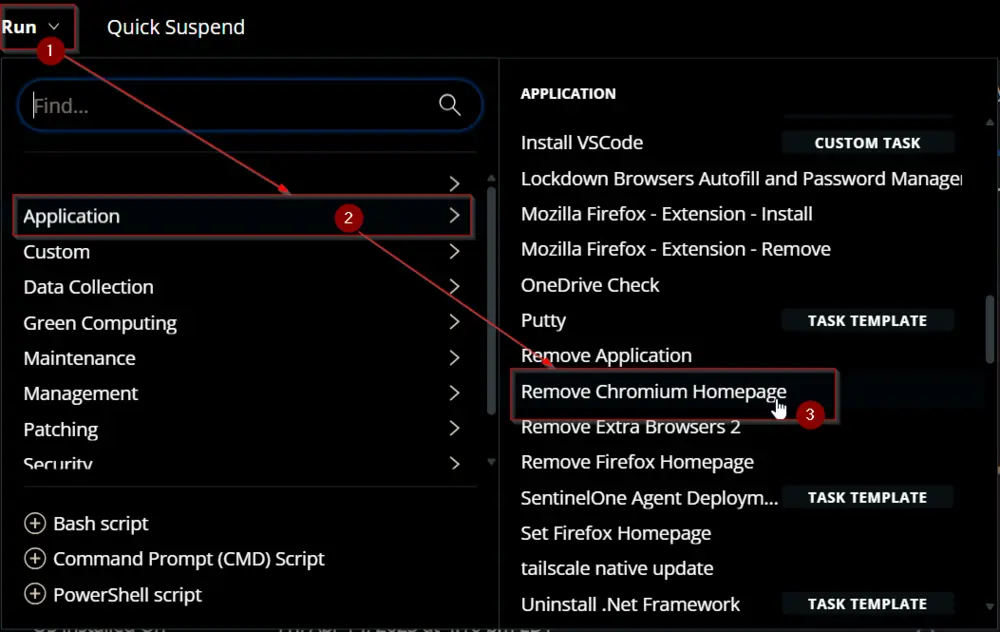Screen dimensions: 1000x632
Task: Click the plus icon beside PowerShell script
Action: pyautogui.click(x=34, y=594)
